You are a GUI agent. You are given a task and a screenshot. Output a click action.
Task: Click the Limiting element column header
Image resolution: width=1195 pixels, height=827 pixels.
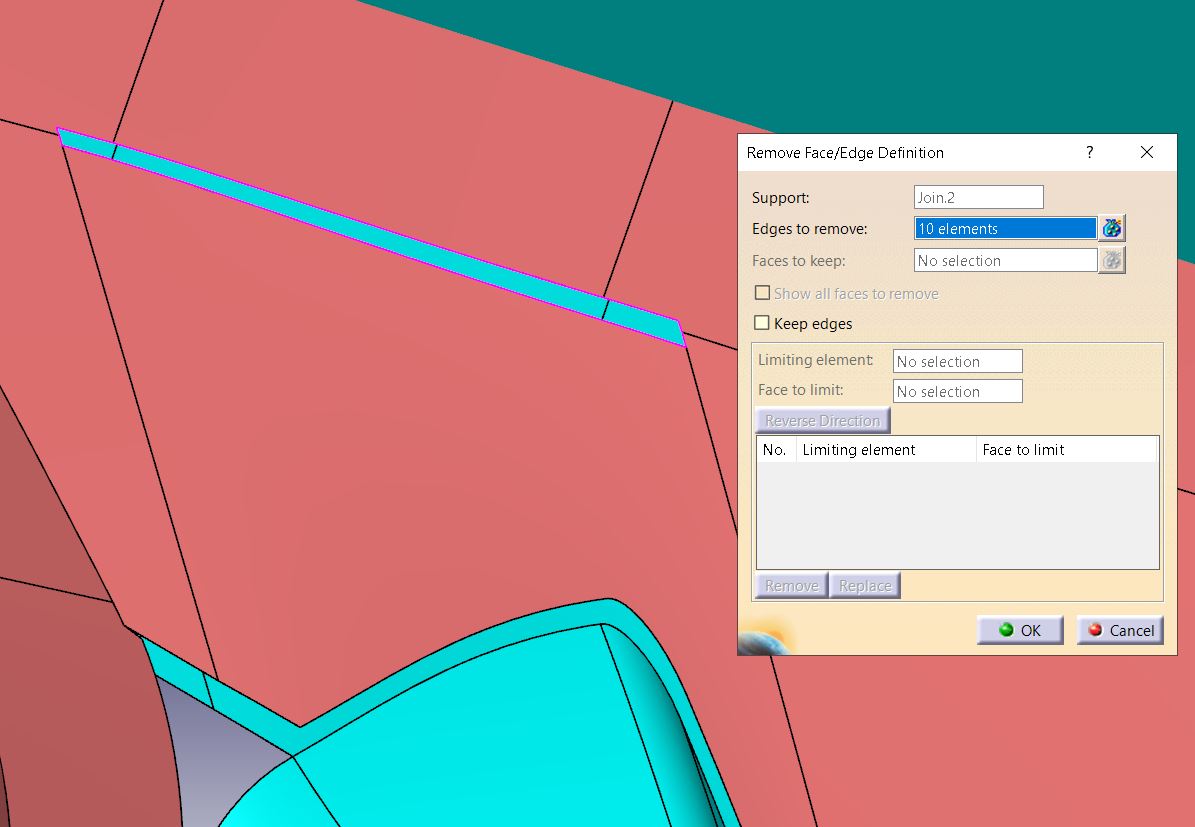885,449
